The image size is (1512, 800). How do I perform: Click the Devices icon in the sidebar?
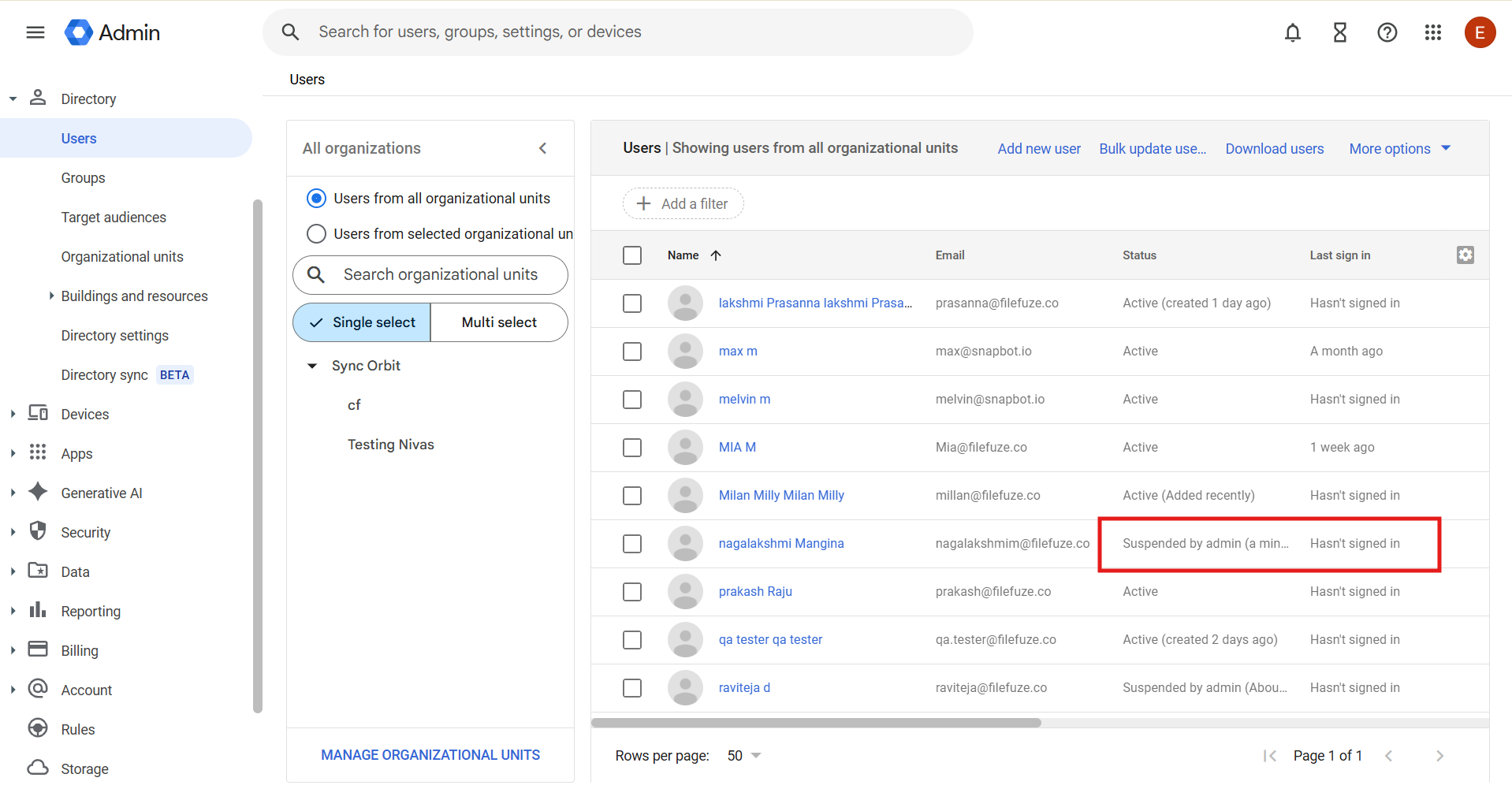pos(38,413)
